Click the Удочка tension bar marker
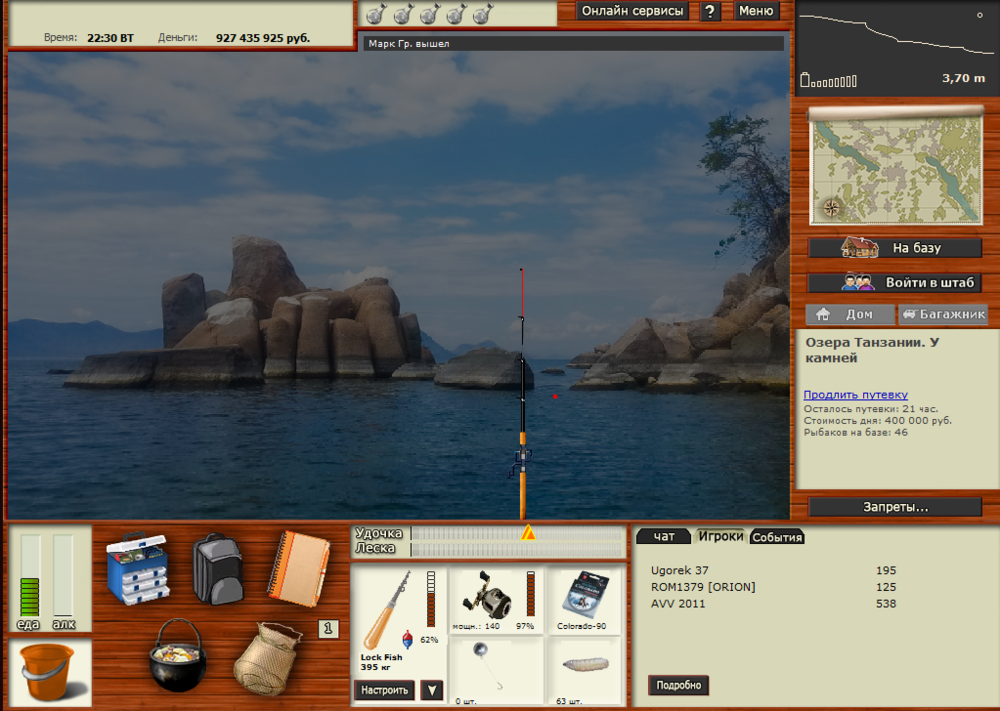 (528, 533)
